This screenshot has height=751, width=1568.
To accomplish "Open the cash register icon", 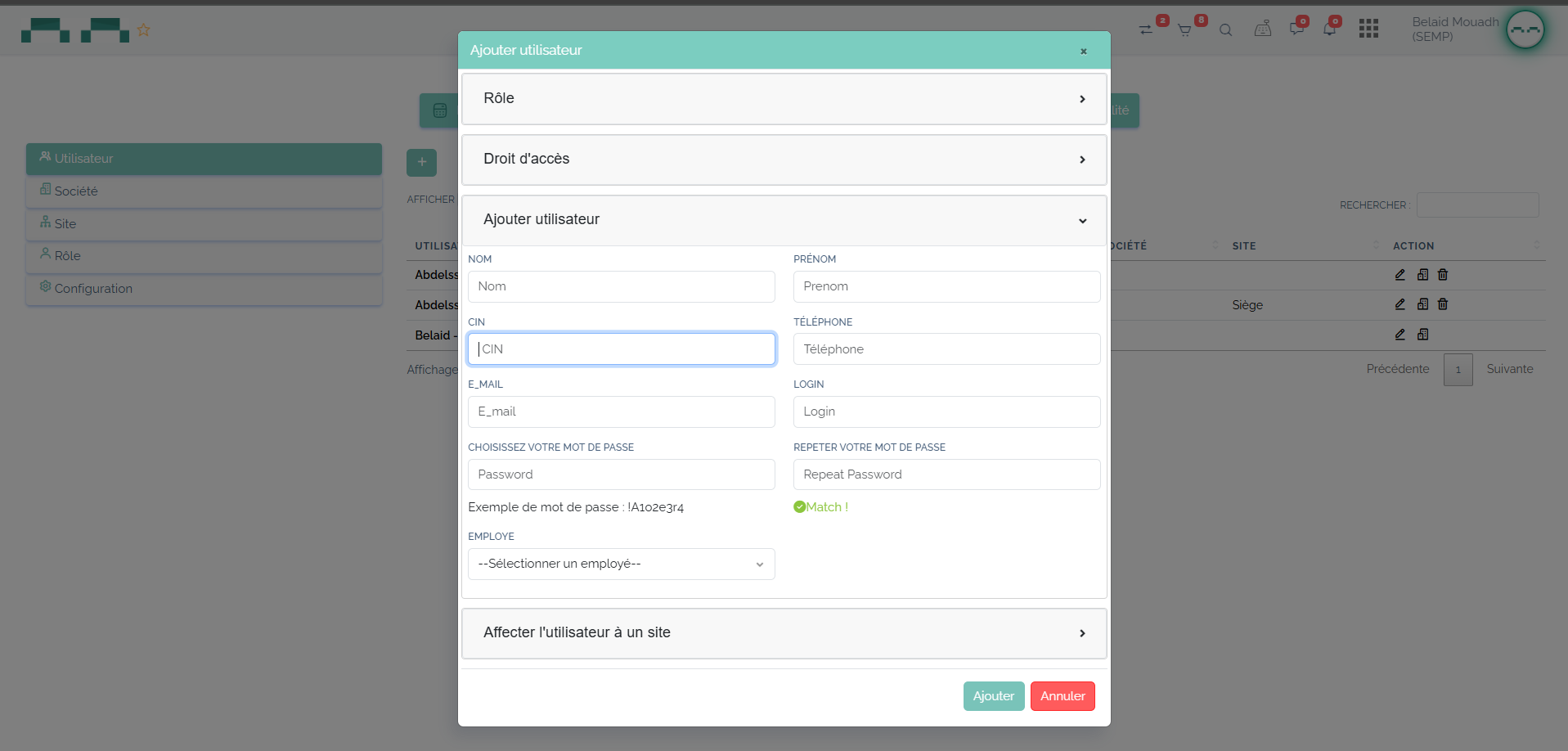I will point(1263,29).
